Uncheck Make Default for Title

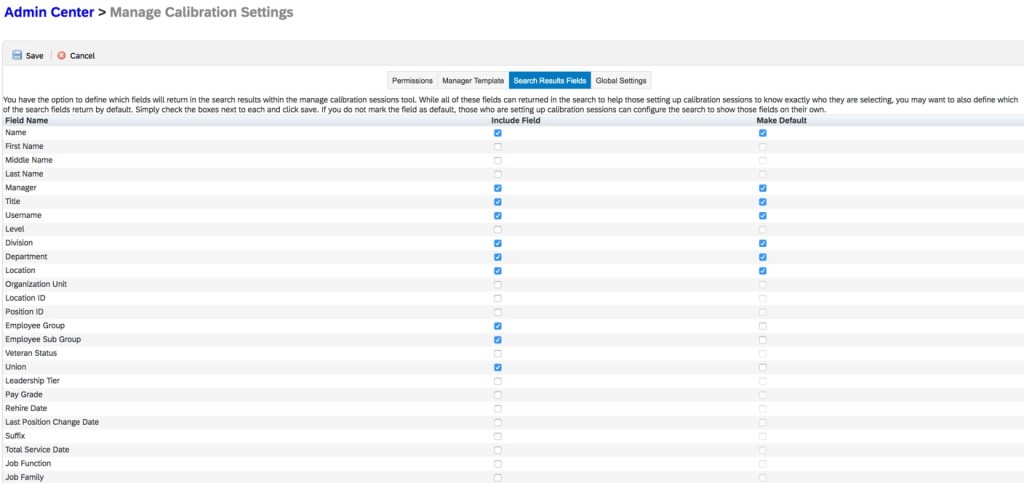(762, 202)
